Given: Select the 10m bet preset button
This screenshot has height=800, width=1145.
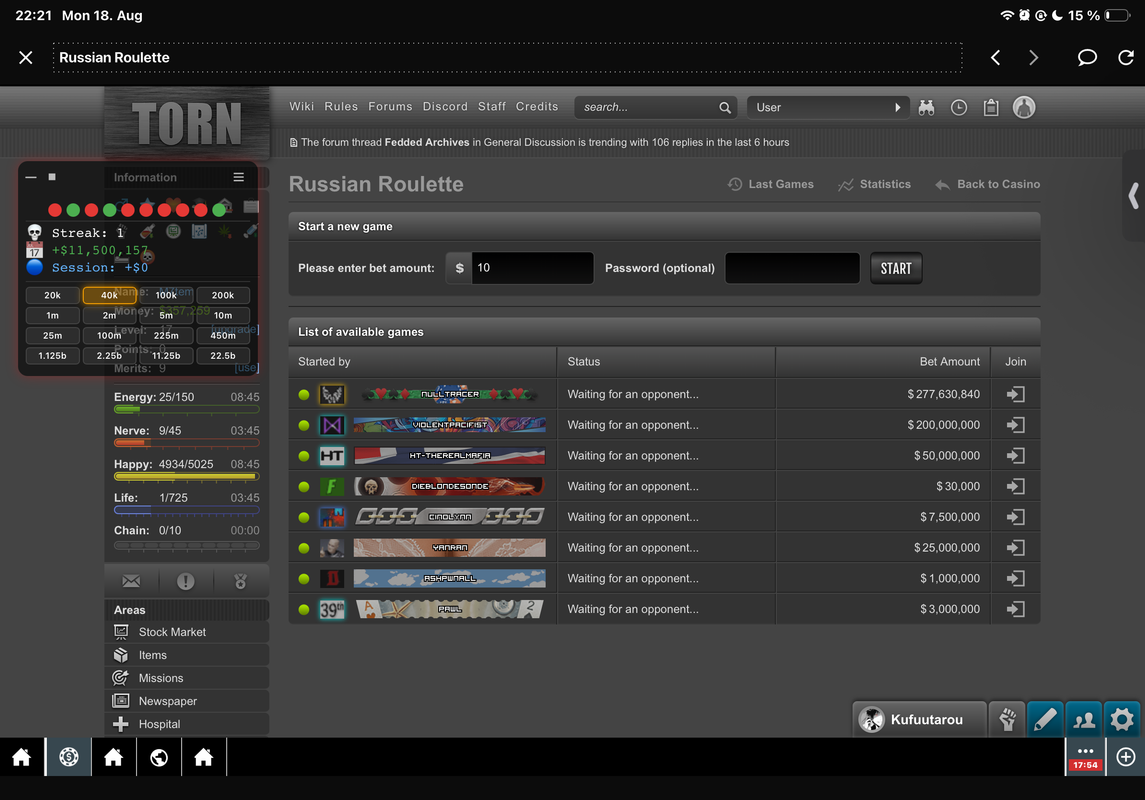Looking at the screenshot, I should [x=223, y=315].
